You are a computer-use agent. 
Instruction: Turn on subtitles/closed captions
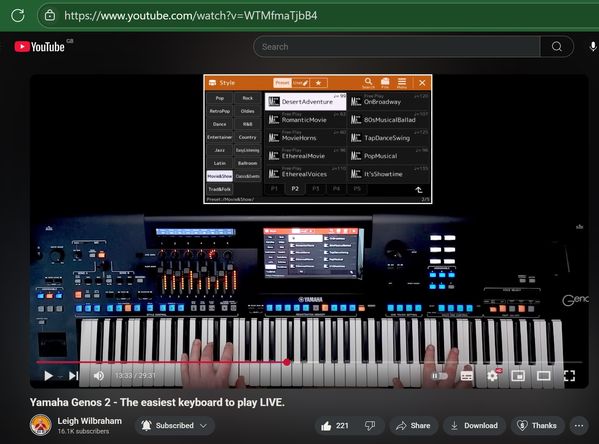point(466,376)
